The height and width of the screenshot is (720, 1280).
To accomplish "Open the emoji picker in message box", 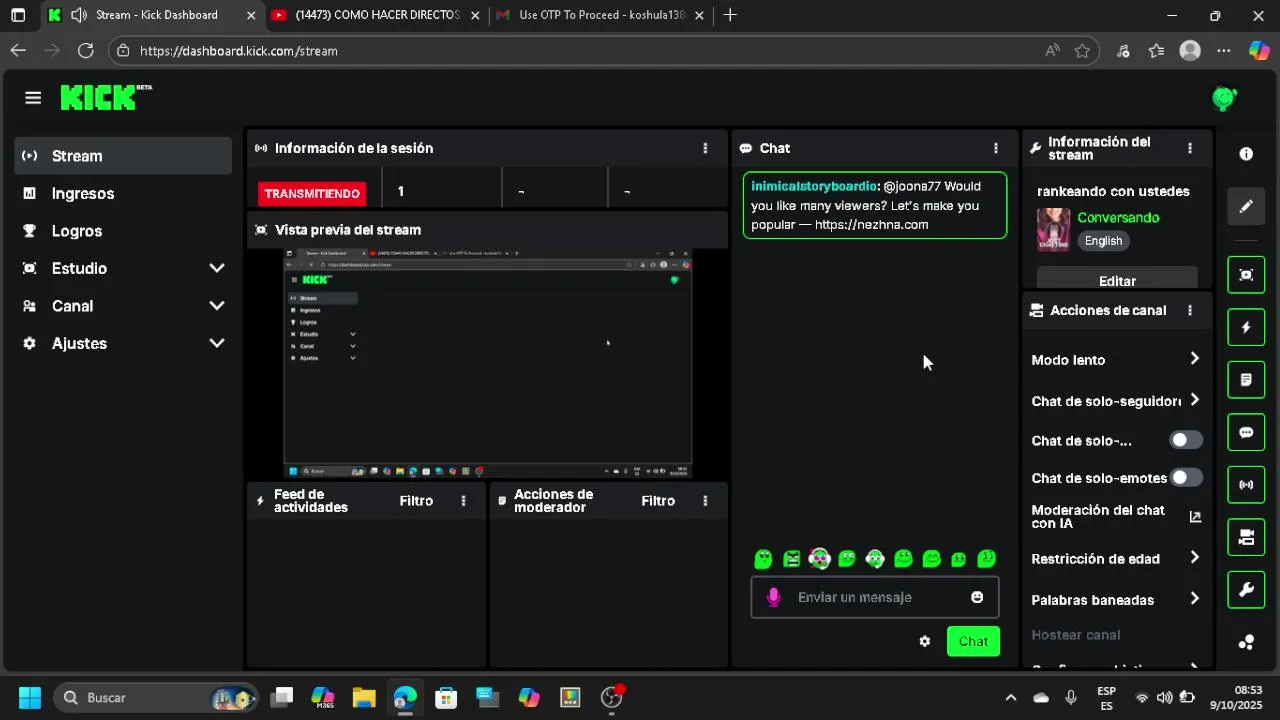I will [977, 597].
